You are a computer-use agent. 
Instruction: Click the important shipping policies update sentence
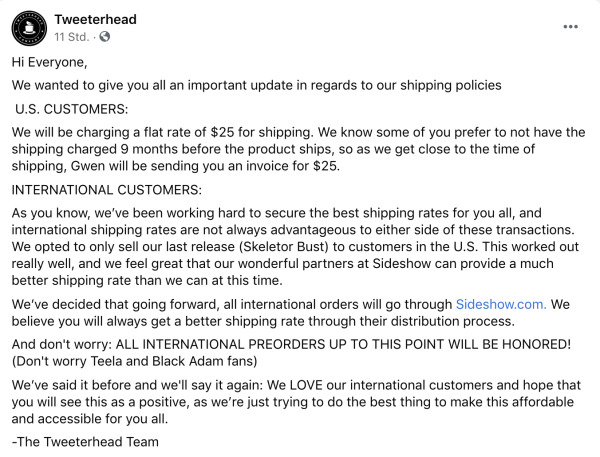256,85
